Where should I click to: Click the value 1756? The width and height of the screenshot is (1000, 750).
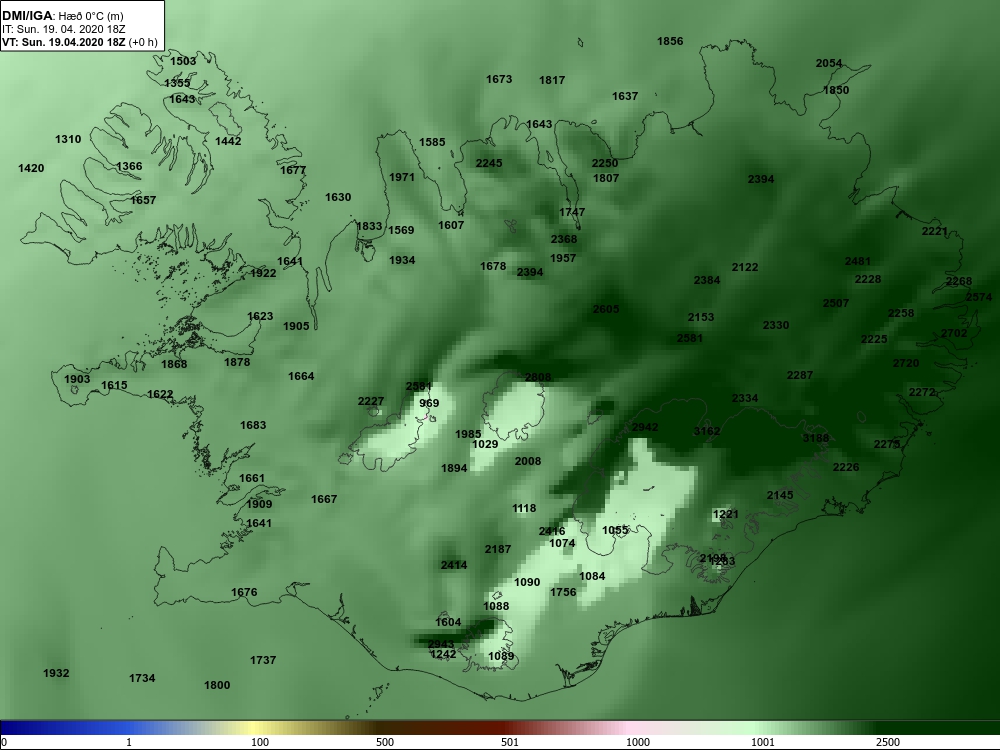(x=562, y=592)
